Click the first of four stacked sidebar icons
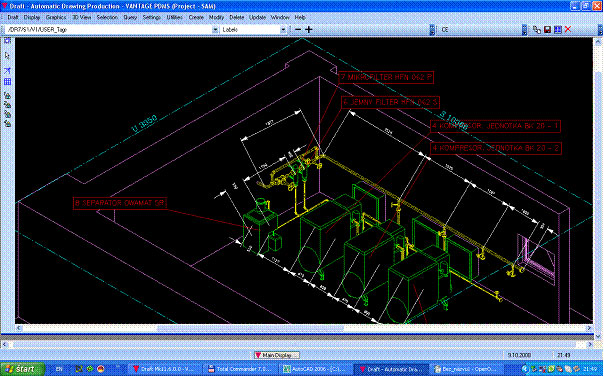 [x=7, y=95]
